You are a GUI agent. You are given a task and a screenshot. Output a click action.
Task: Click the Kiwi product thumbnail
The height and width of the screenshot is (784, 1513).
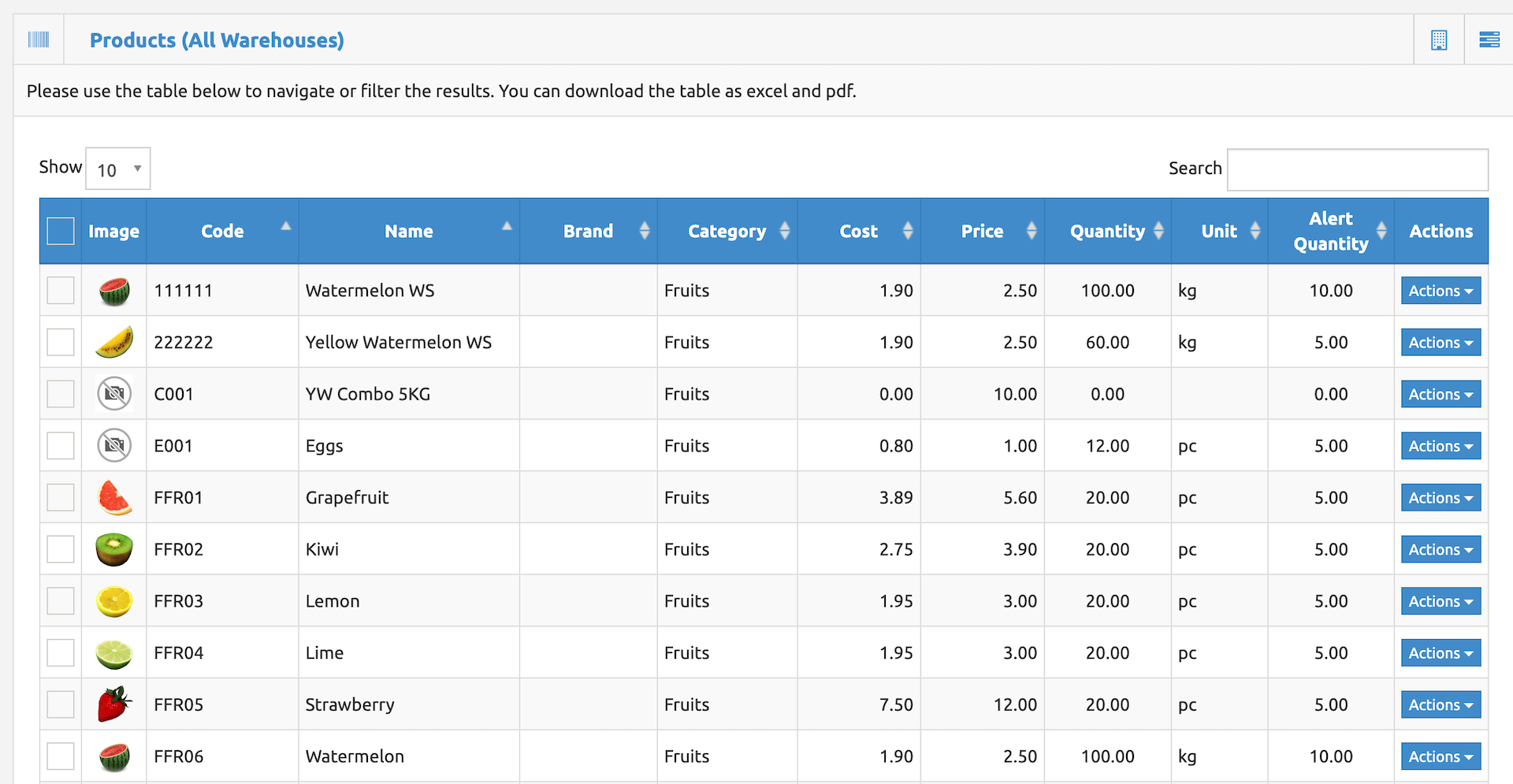click(114, 549)
